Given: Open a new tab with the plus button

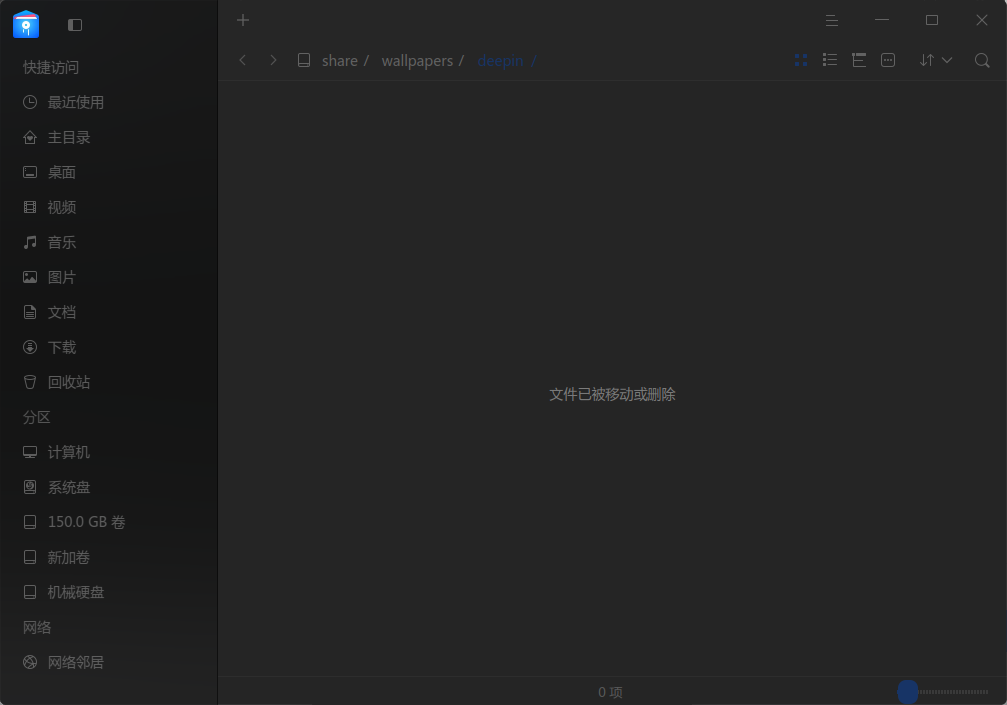Looking at the screenshot, I should [243, 21].
